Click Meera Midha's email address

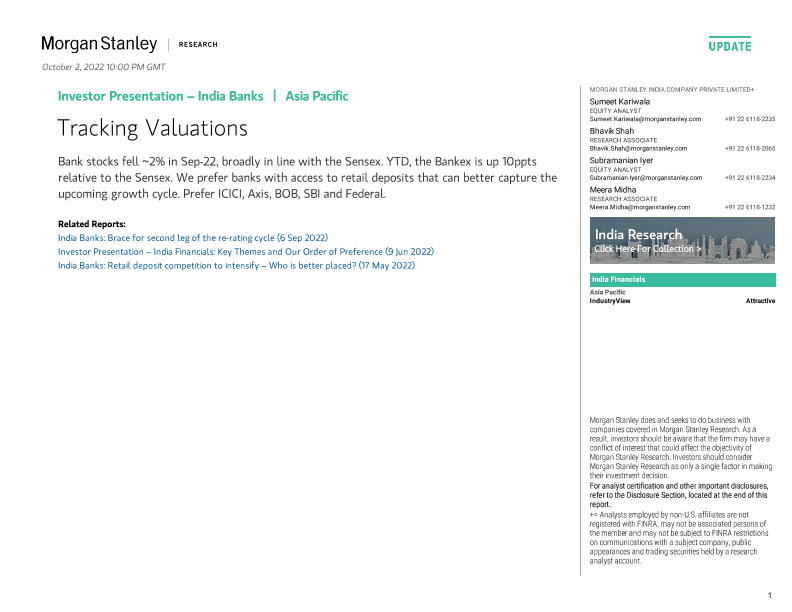(640, 207)
